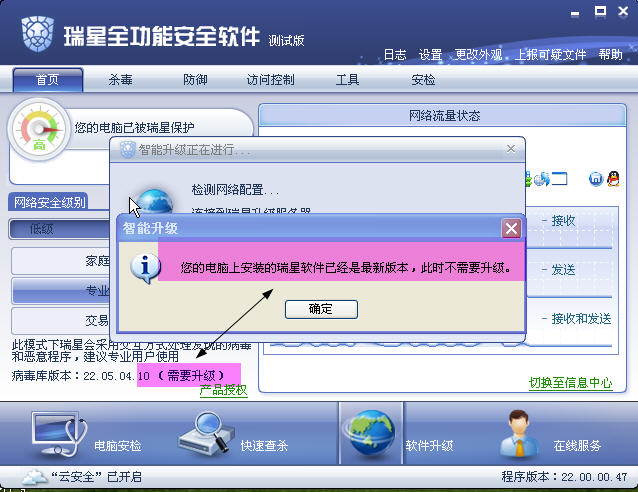Click the Rising lion shield logo
The image size is (638, 492).
(x=38, y=33)
